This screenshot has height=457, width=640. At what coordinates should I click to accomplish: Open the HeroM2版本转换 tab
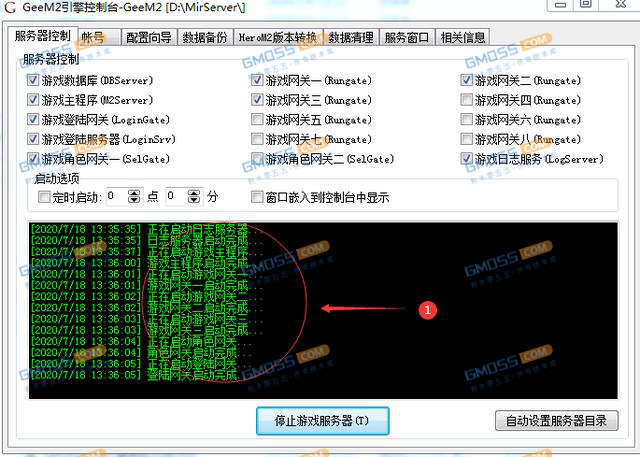tap(278, 38)
